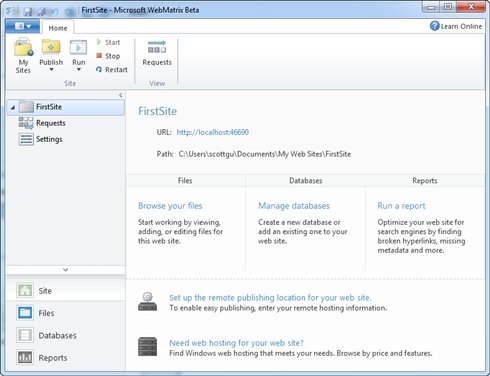Open Learn Online help
This screenshot has width=490, height=376.
pyautogui.click(x=456, y=26)
